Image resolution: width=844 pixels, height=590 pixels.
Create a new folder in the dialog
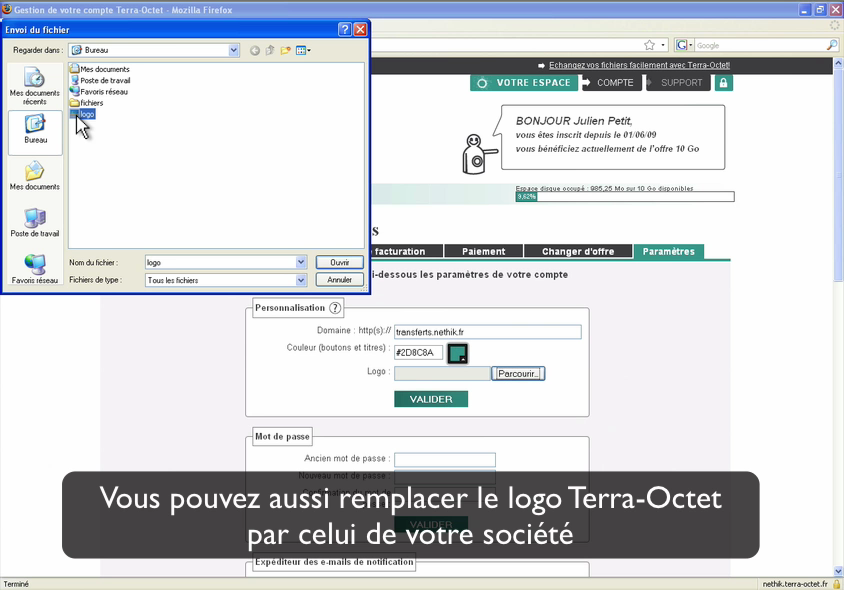[x=285, y=51]
